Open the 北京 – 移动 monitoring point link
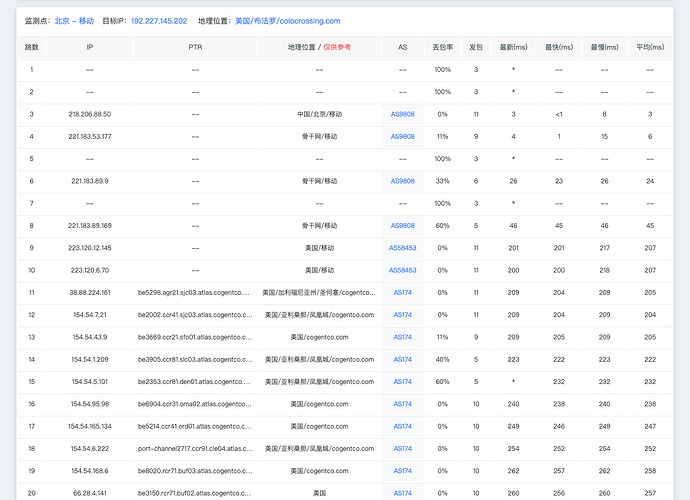 74,21
